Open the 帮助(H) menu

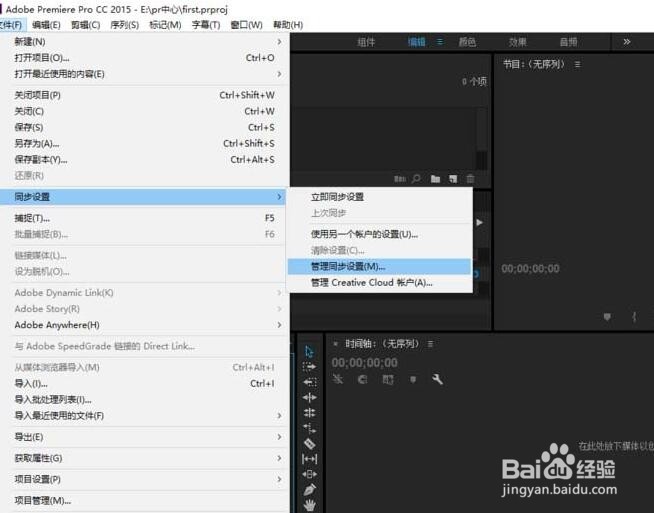click(288, 25)
